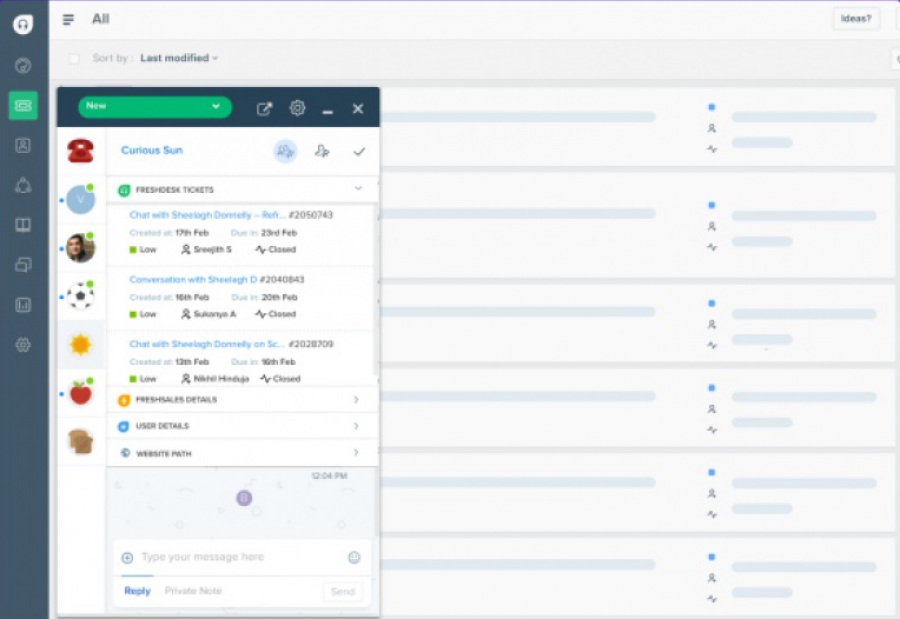Expand the User Details section
This screenshot has width=900, height=619.
tap(242, 426)
